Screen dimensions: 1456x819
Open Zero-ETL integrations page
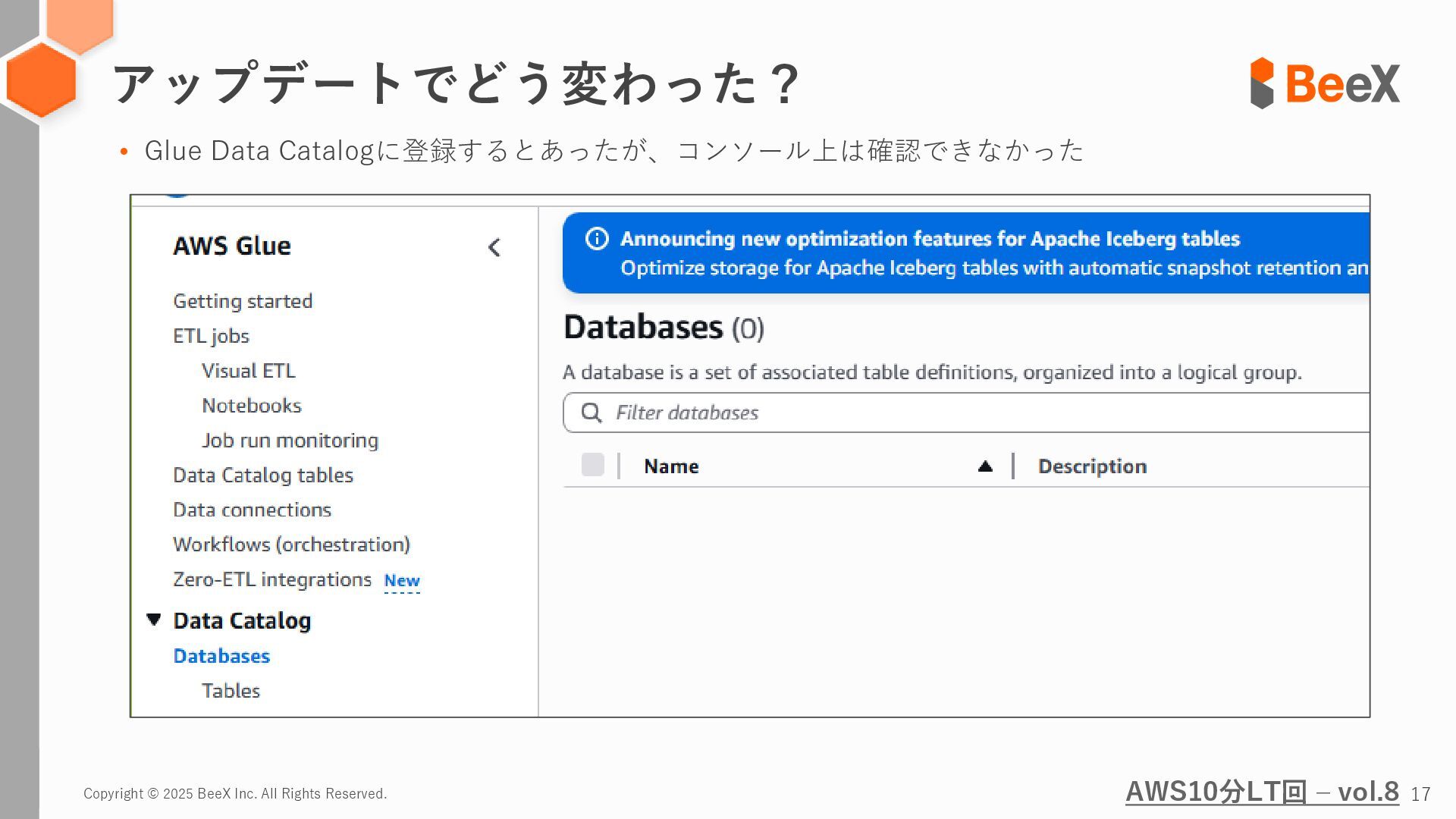pos(271,579)
